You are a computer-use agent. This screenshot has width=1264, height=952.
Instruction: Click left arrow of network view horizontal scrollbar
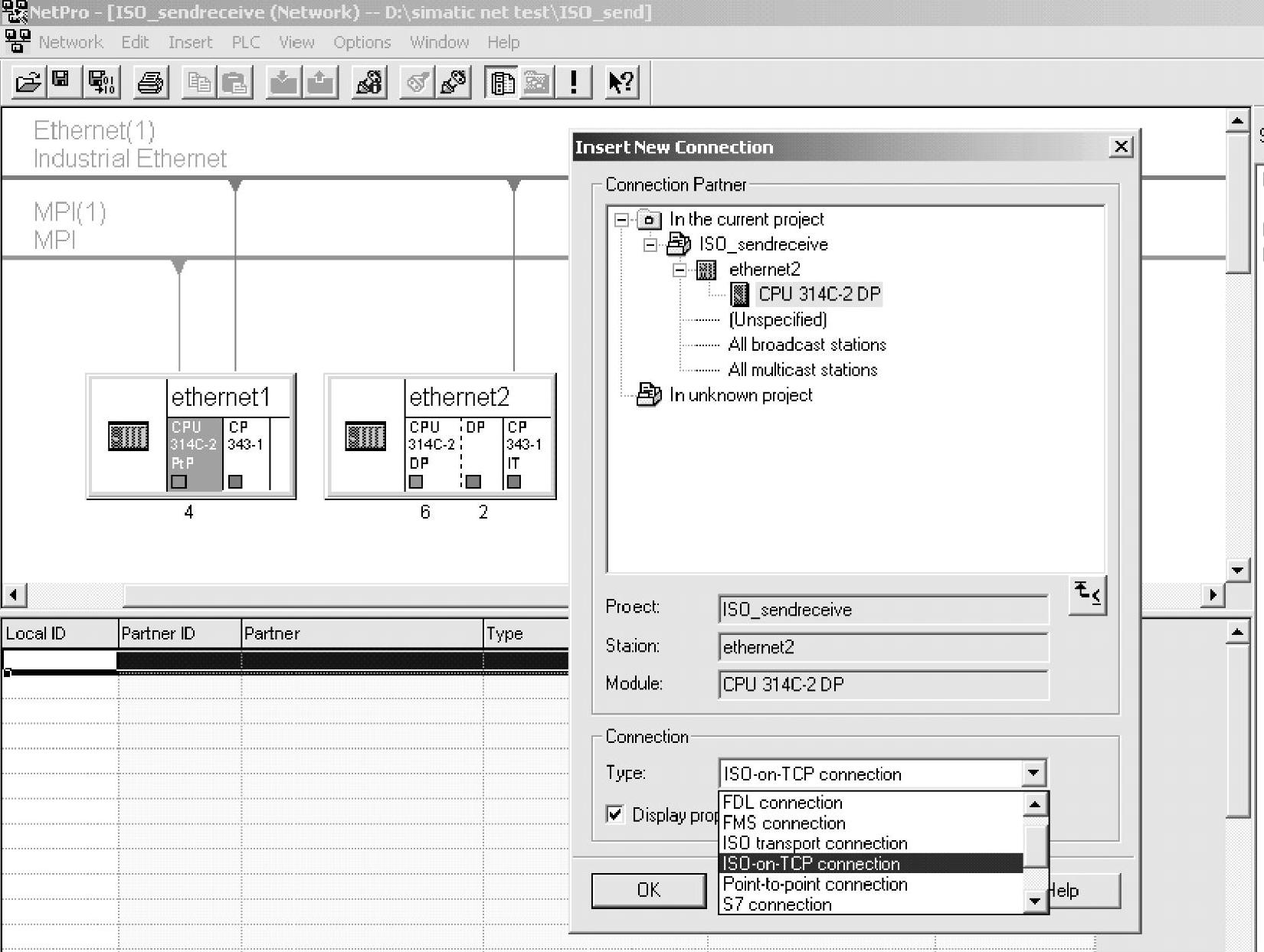[14, 594]
